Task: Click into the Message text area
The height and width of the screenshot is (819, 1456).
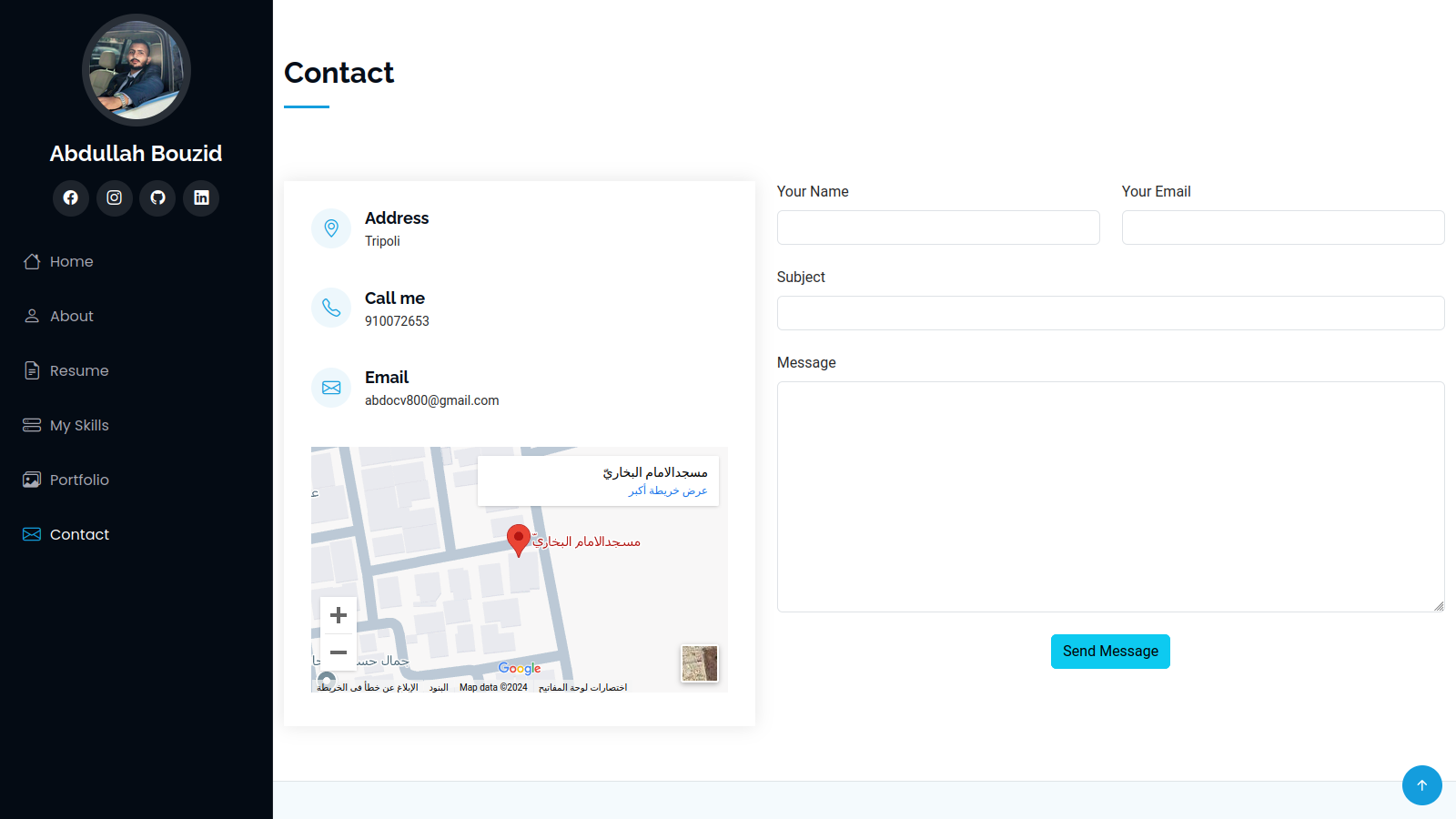Action: click(x=1110, y=497)
